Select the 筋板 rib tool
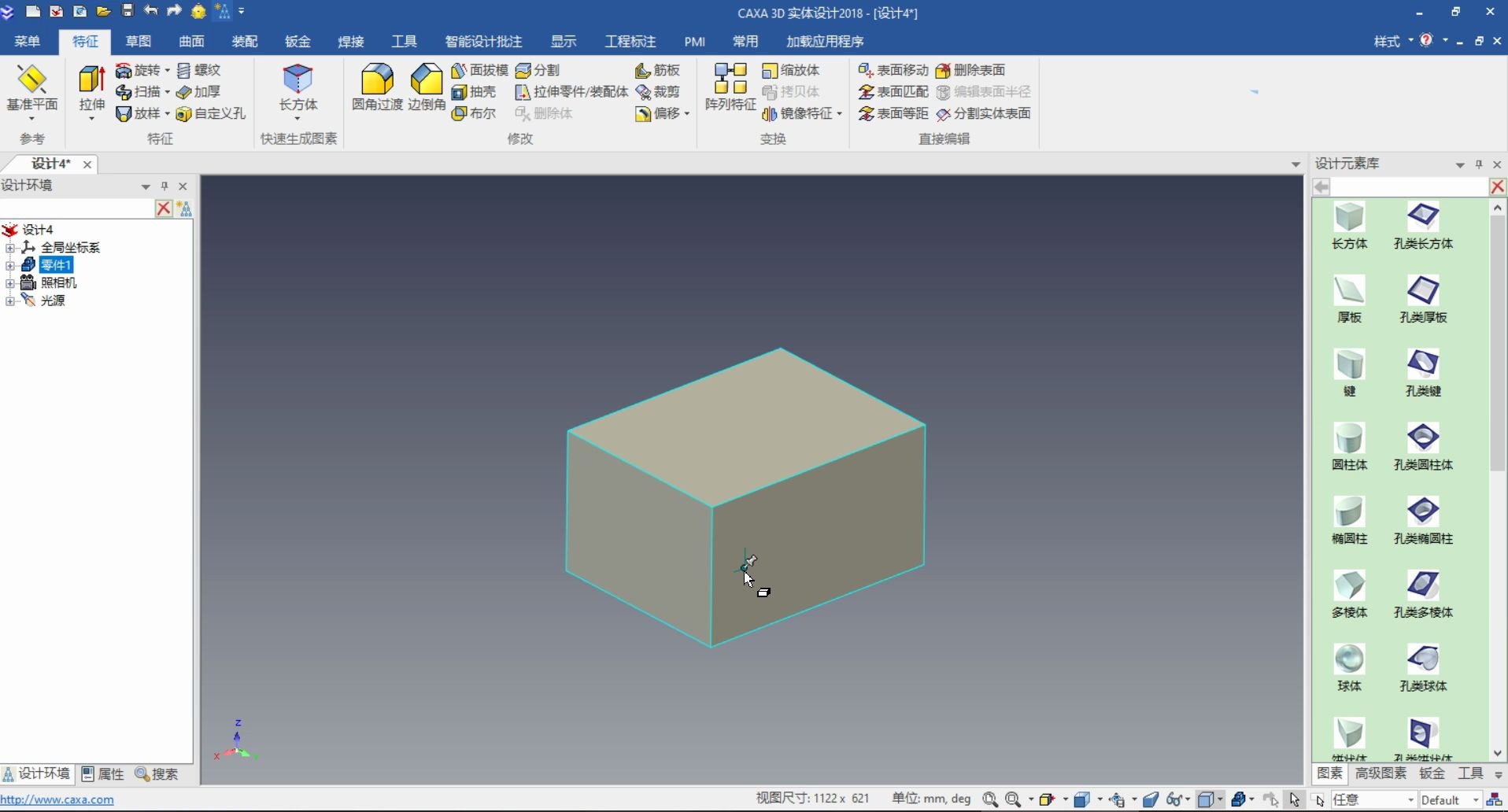Image resolution: width=1508 pixels, height=812 pixels. (657, 70)
